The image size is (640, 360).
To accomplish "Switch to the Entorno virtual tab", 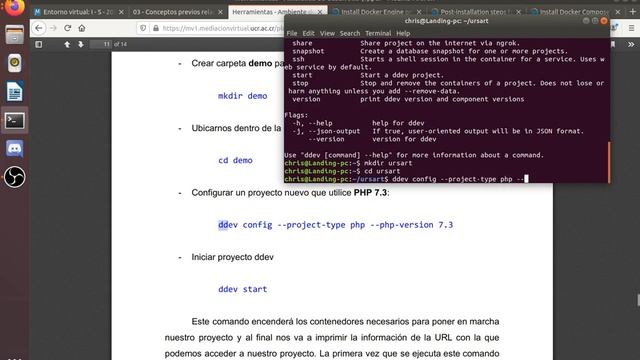I will coord(78,12).
